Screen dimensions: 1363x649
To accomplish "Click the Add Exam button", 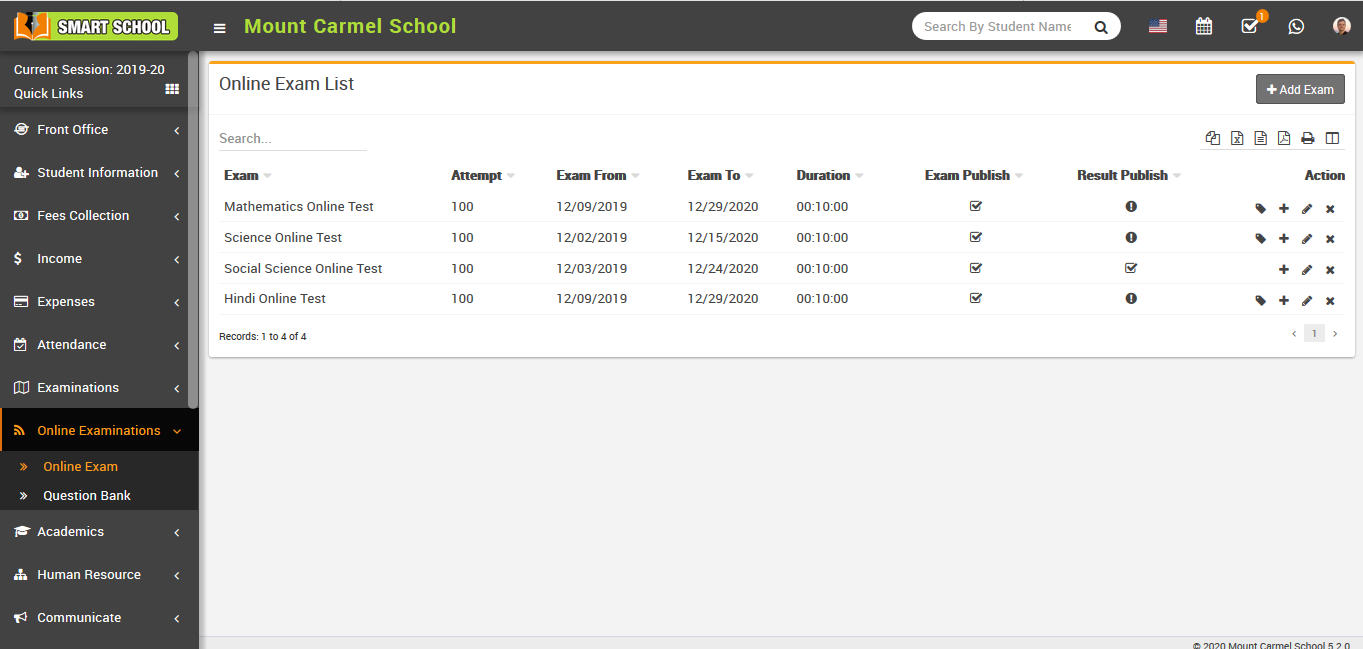I will (x=1300, y=89).
